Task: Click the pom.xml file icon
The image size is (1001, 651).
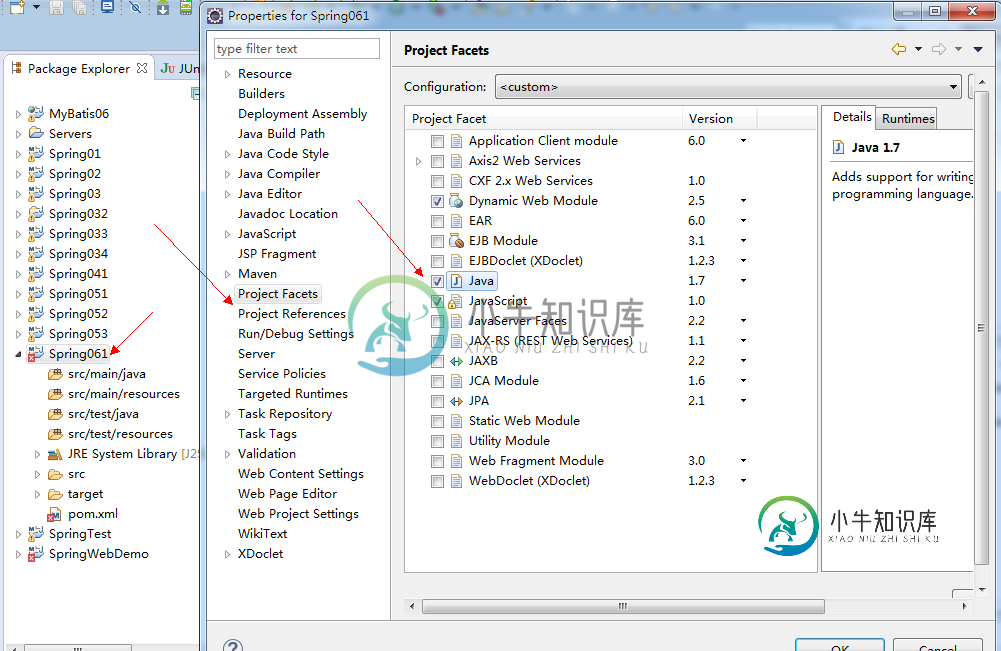Action: click(x=55, y=514)
